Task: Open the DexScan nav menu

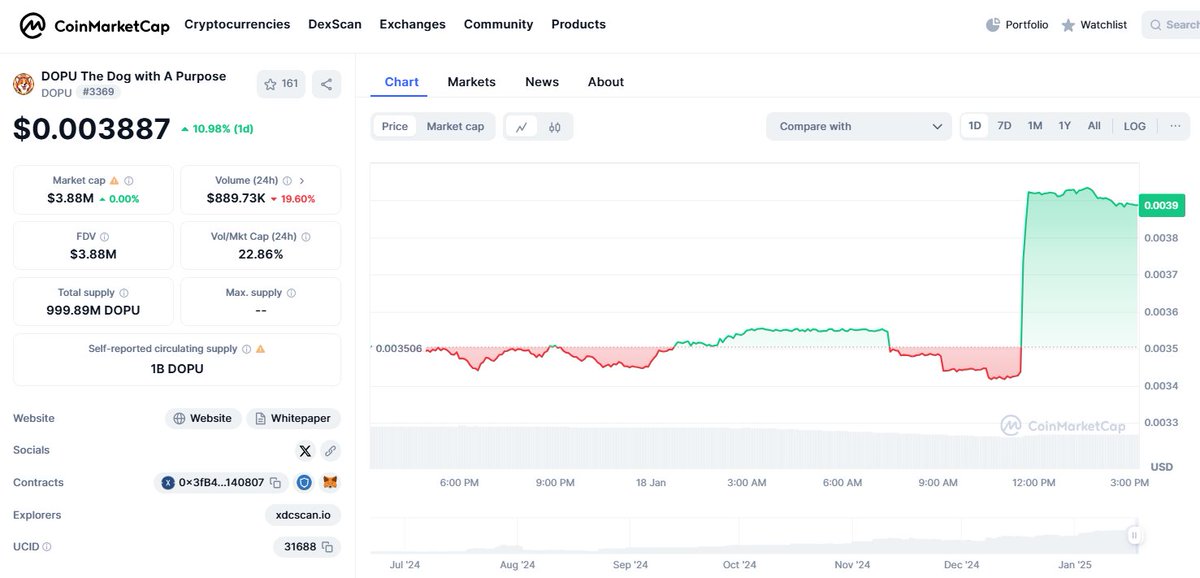Action: tap(335, 24)
